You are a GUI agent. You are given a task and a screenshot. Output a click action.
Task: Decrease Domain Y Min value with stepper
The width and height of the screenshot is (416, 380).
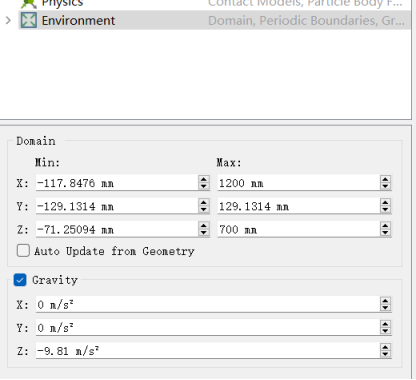204,210
